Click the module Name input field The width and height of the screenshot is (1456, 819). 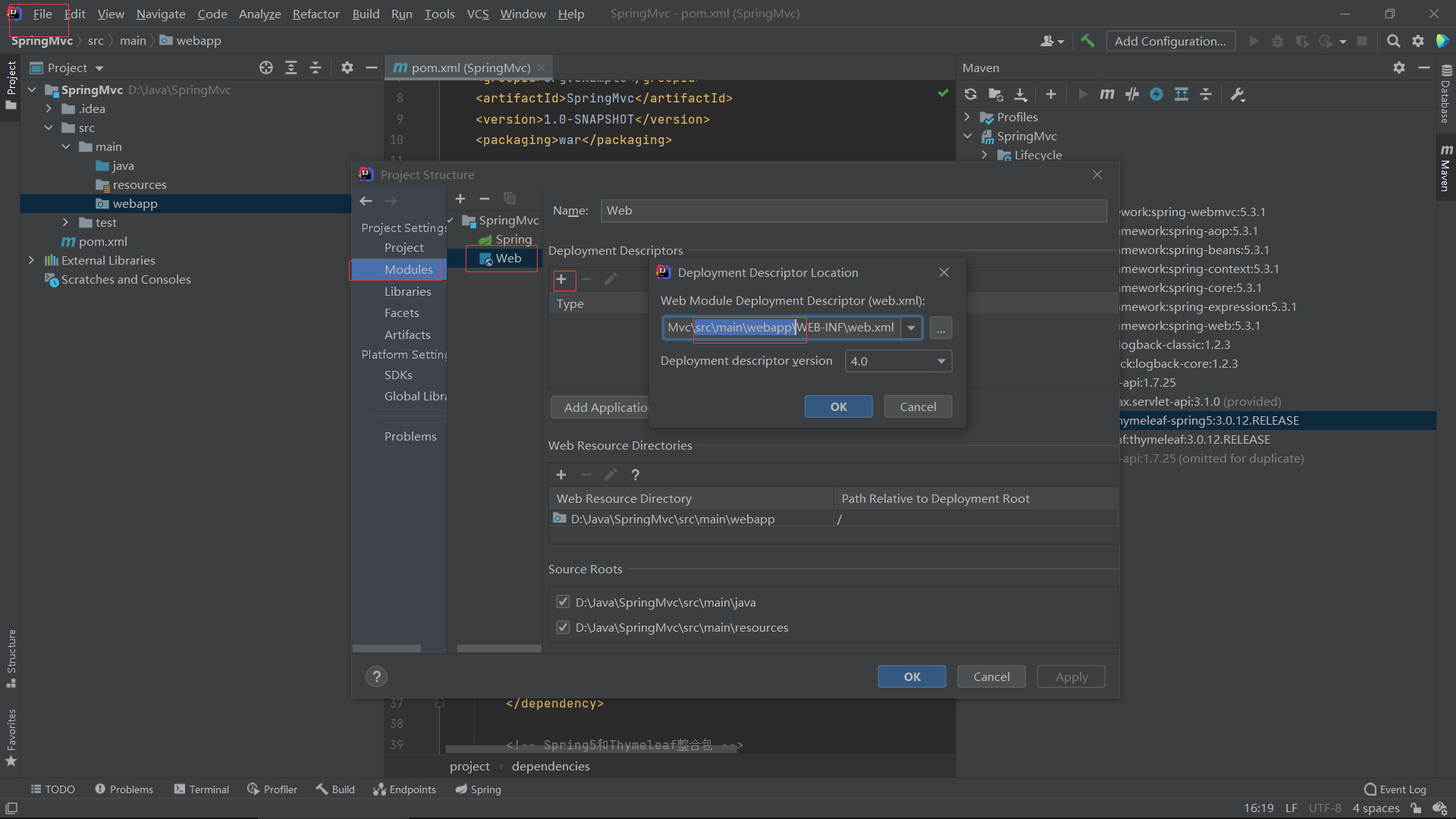(x=853, y=211)
